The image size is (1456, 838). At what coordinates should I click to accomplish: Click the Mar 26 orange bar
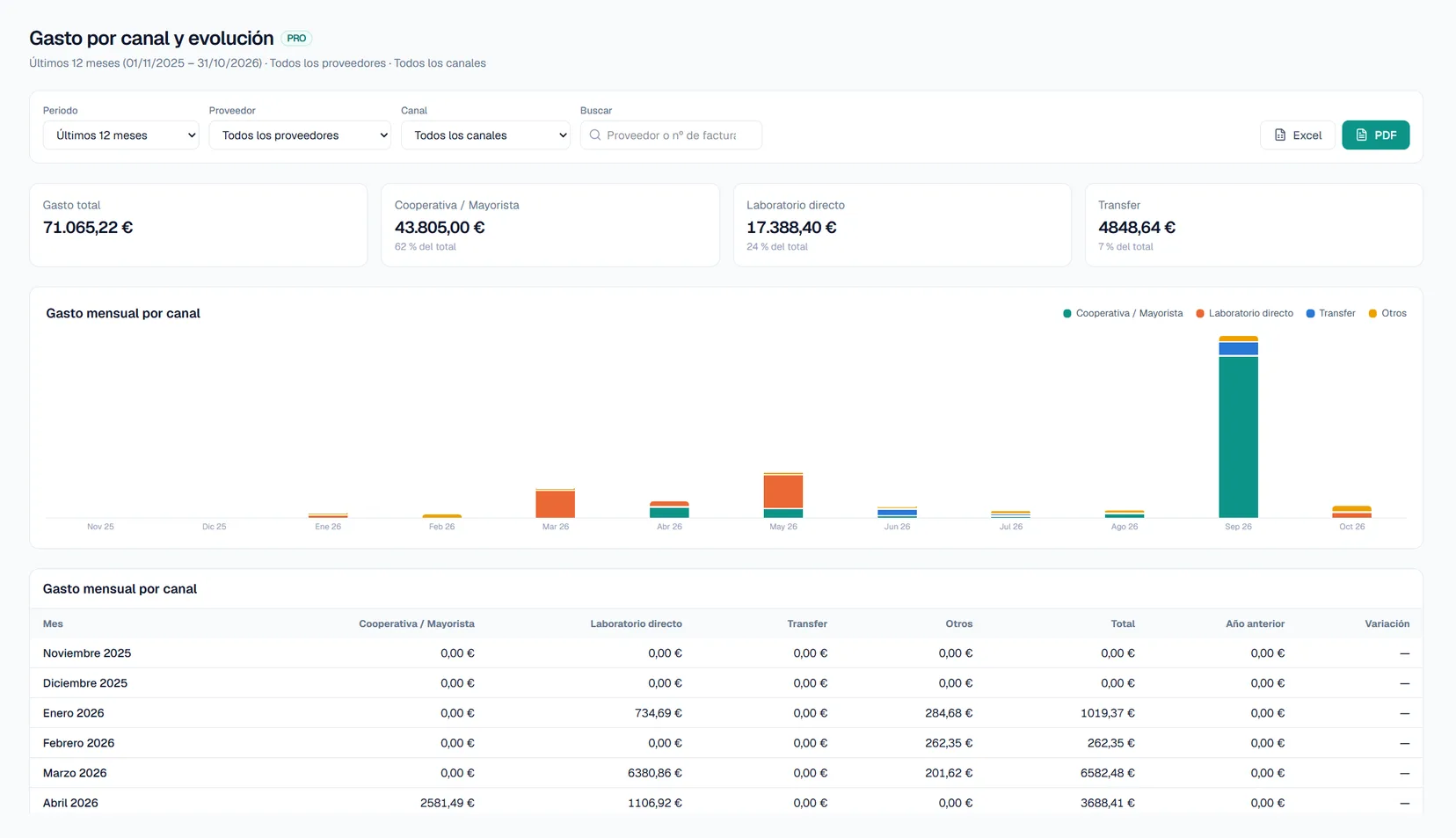click(x=556, y=505)
